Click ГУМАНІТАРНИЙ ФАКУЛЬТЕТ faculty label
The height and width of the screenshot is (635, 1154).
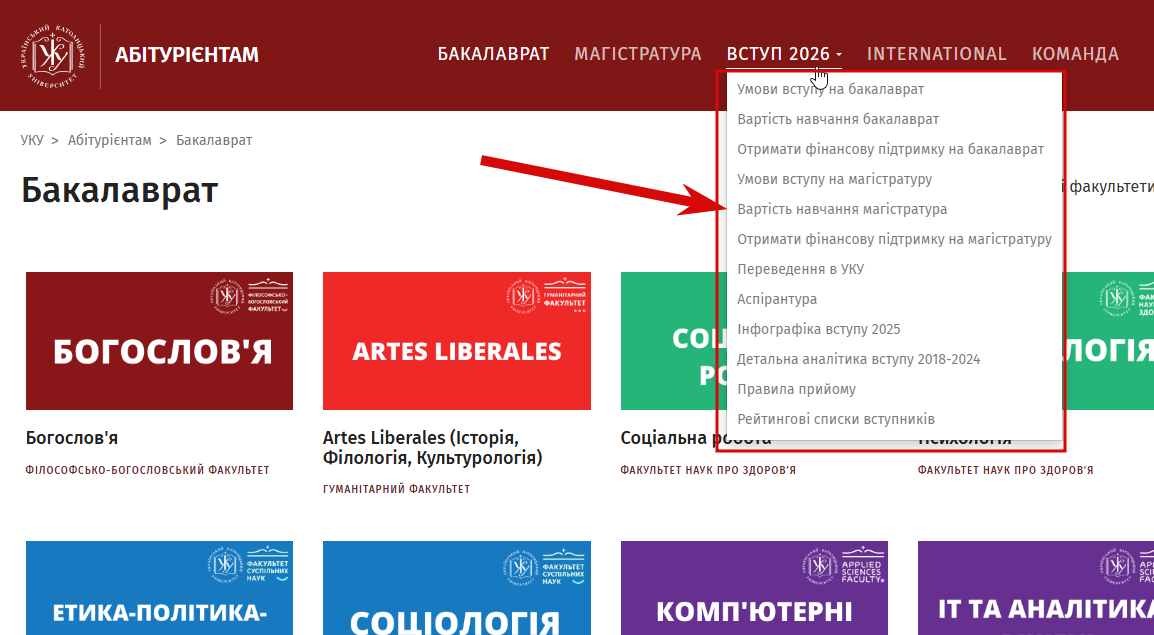click(396, 489)
